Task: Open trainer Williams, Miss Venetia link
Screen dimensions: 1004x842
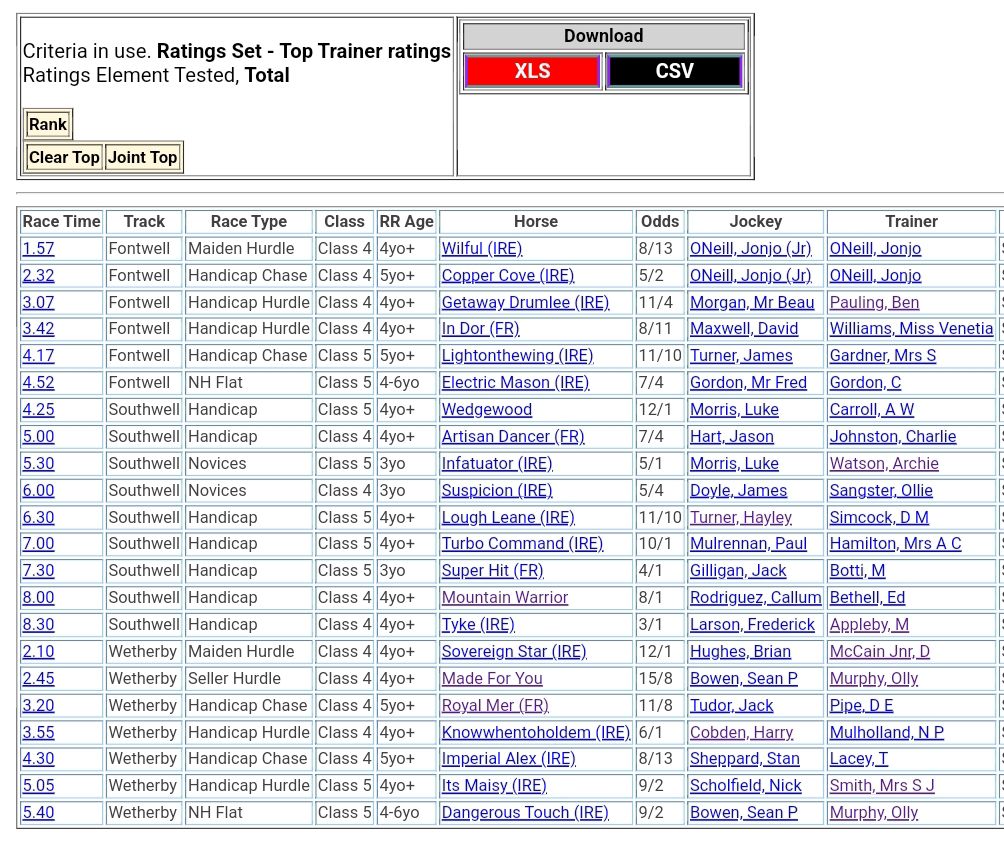Action: 911,328
